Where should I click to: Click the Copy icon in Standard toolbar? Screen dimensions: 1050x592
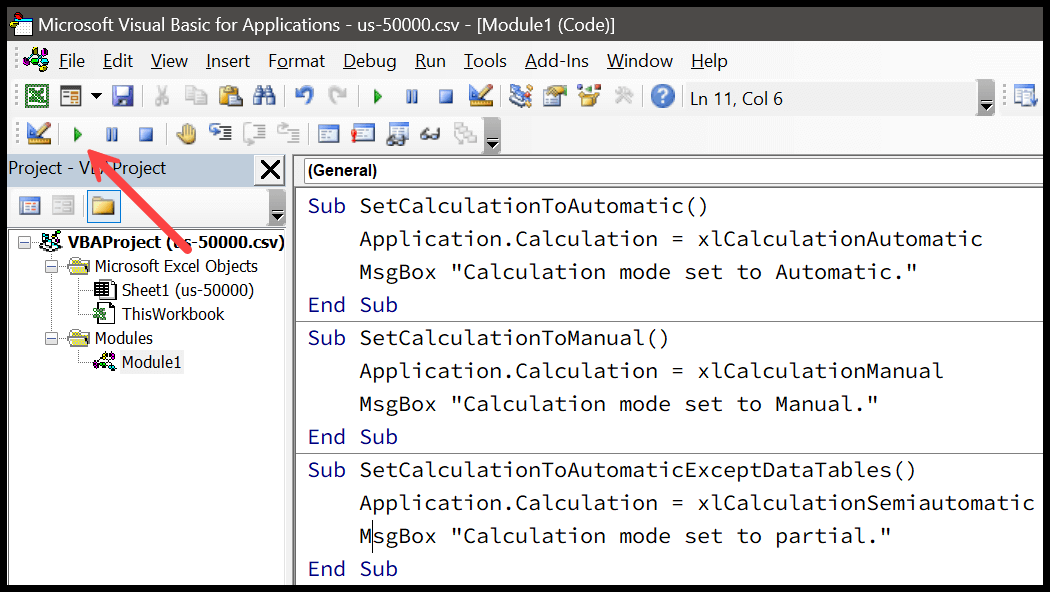(x=196, y=96)
